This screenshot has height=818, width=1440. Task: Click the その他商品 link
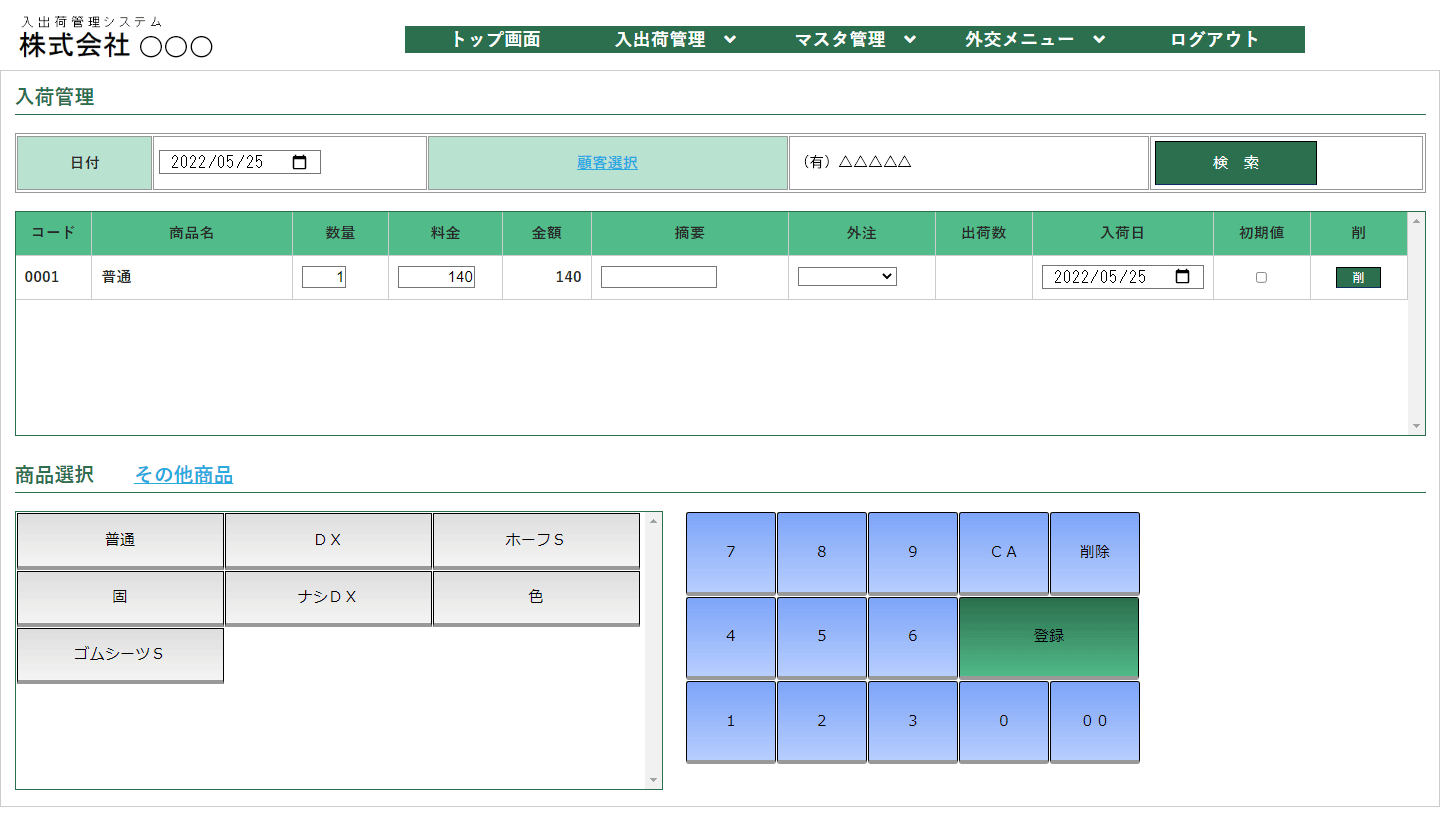183,476
